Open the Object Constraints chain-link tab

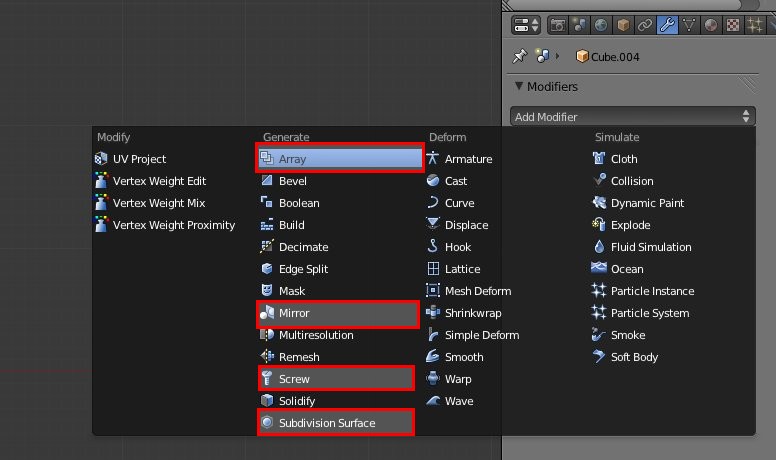click(645, 24)
